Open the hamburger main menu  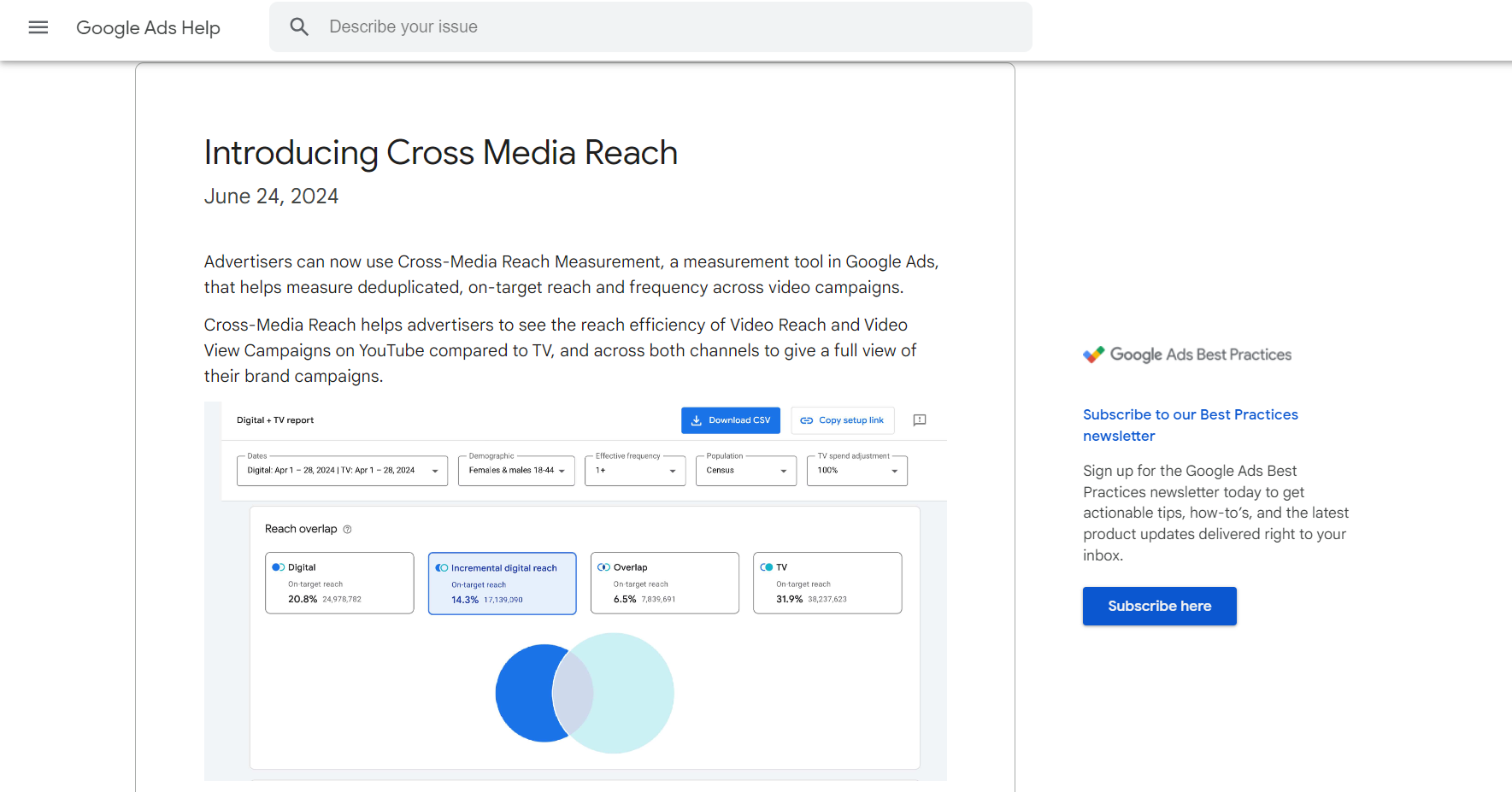tap(38, 27)
